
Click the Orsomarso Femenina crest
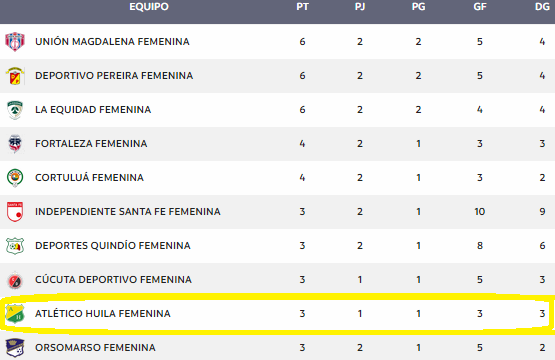tap(15, 348)
